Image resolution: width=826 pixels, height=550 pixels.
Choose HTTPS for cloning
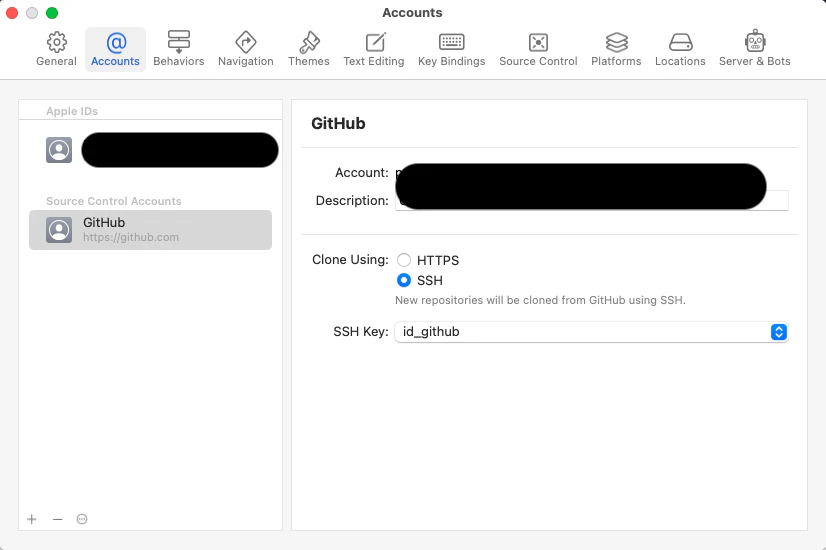tap(404, 260)
